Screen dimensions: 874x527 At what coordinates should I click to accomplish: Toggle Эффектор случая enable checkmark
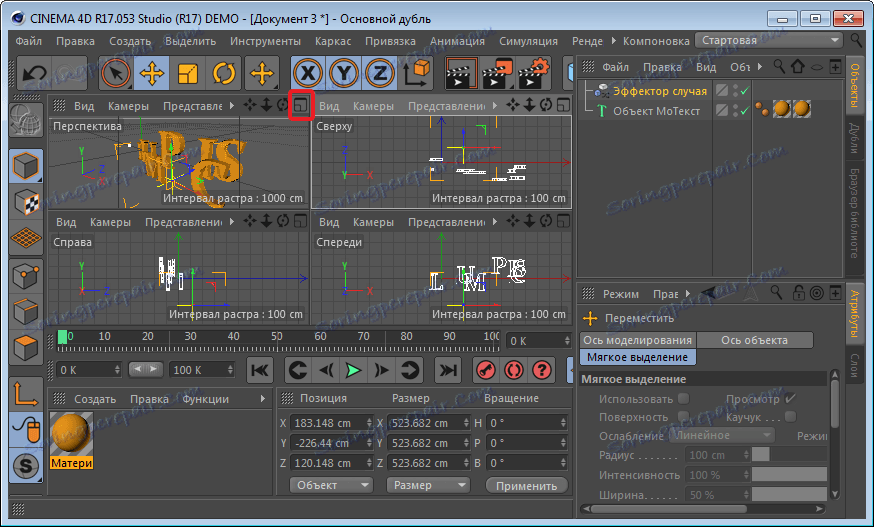coord(745,90)
